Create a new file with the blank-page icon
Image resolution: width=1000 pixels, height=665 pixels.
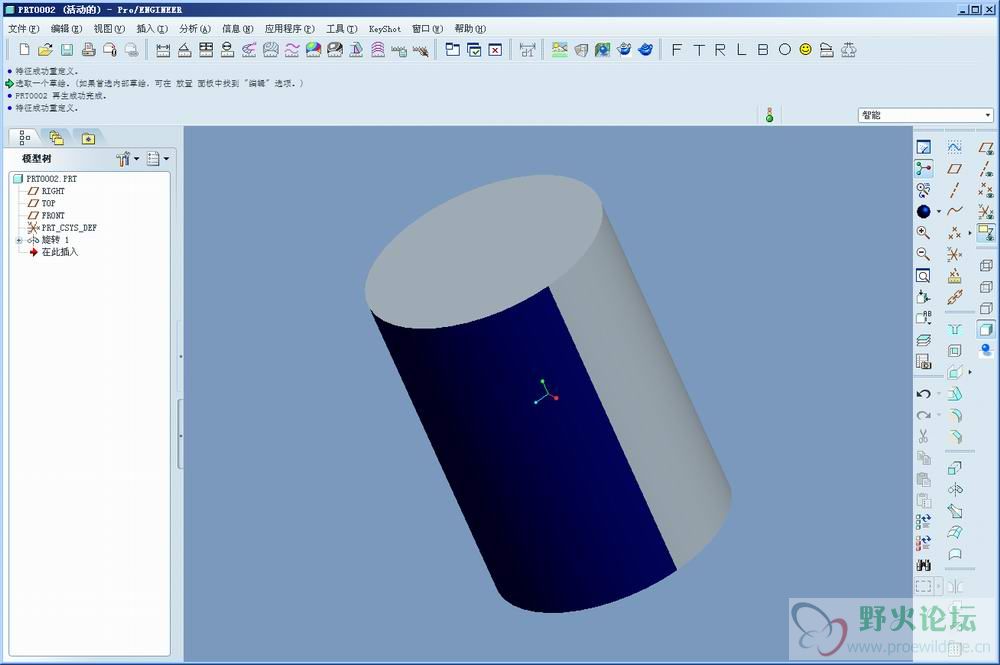pos(24,50)
